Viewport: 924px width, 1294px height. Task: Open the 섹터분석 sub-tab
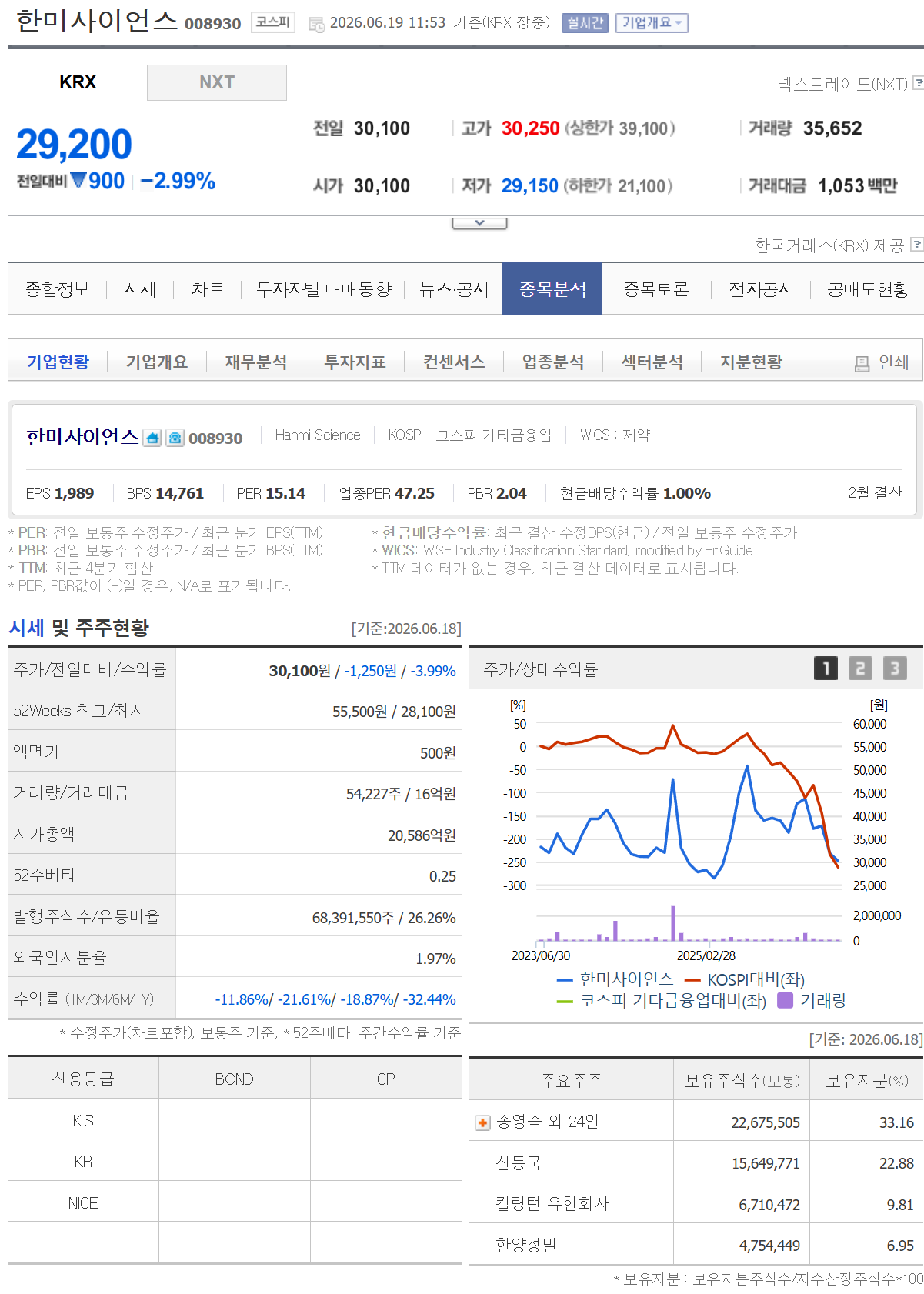(652, 362)
